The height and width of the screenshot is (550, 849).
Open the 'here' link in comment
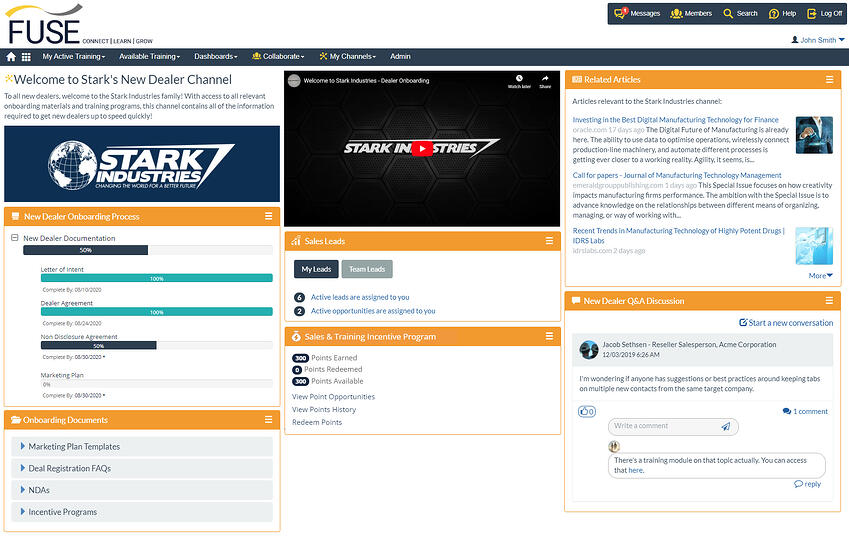point(636,470)
